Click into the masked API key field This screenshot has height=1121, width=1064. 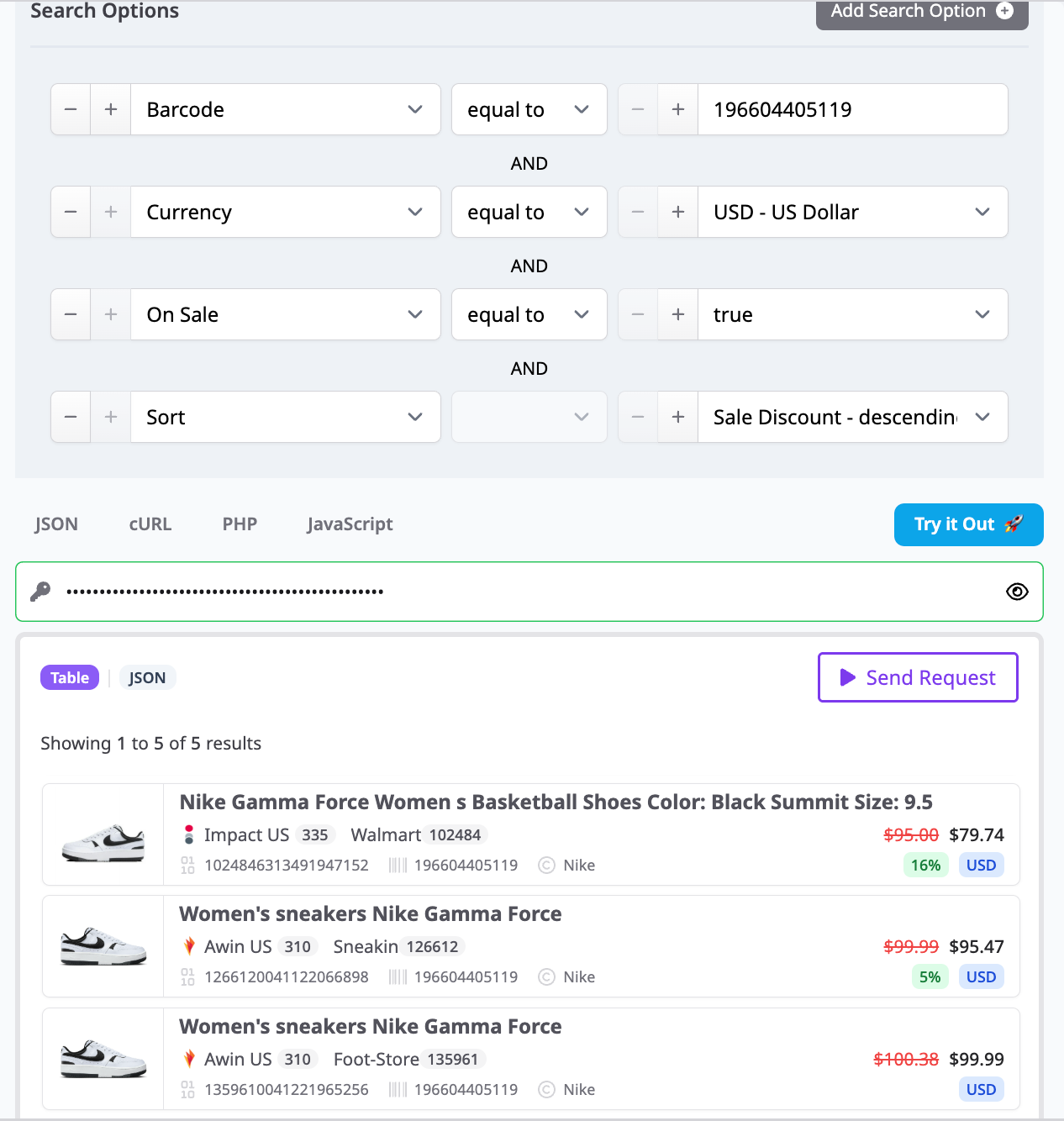(x=529, y=592)
